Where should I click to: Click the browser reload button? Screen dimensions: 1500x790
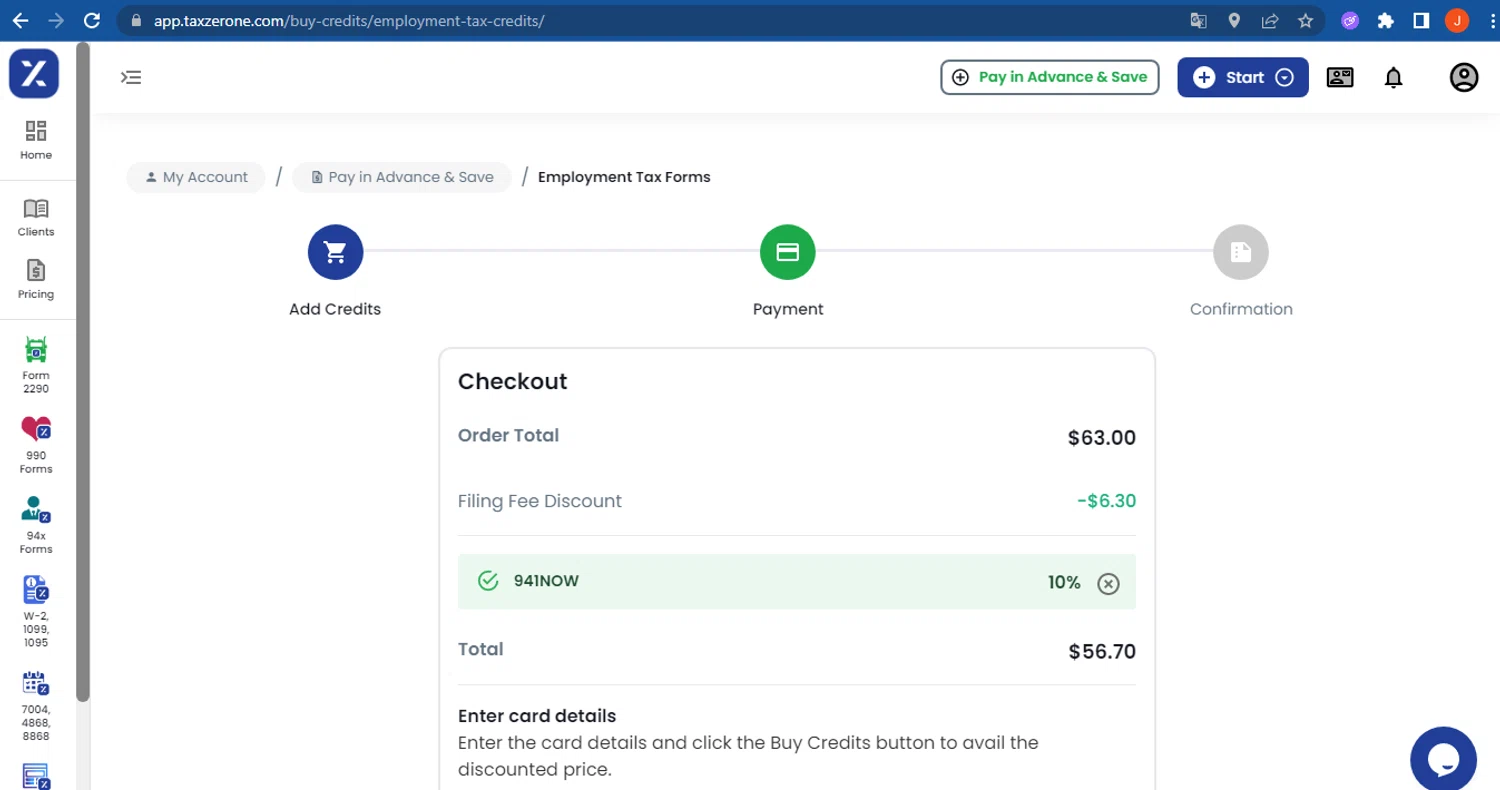point(92,20)
